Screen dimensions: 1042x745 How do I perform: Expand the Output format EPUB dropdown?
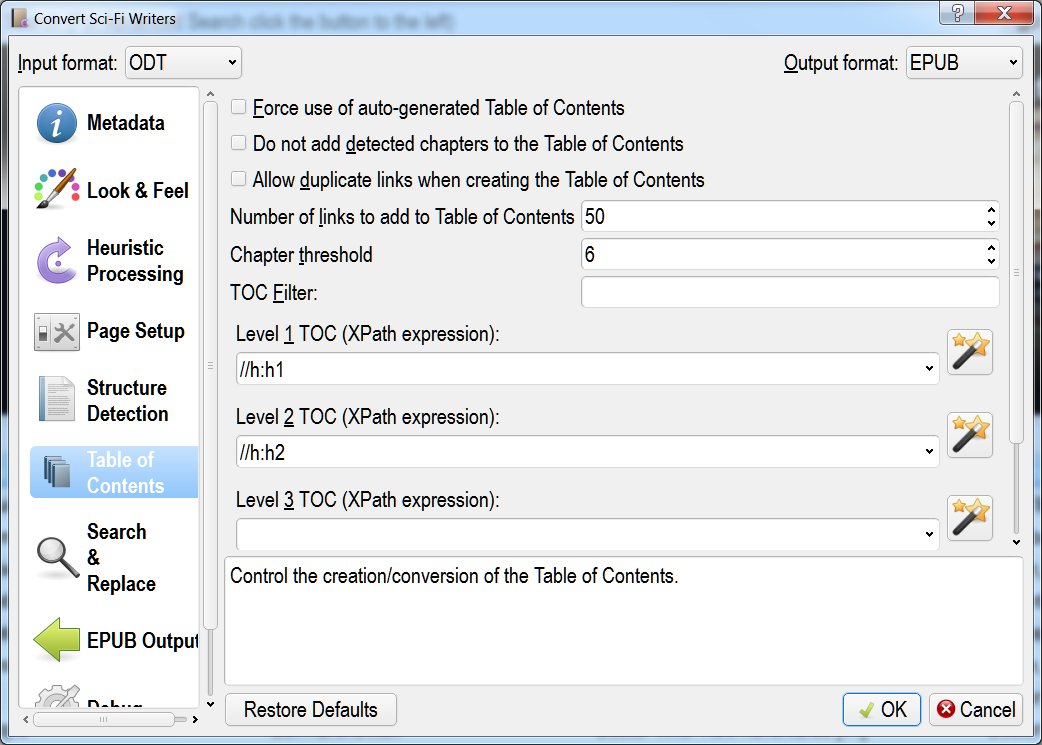point(964,63)
